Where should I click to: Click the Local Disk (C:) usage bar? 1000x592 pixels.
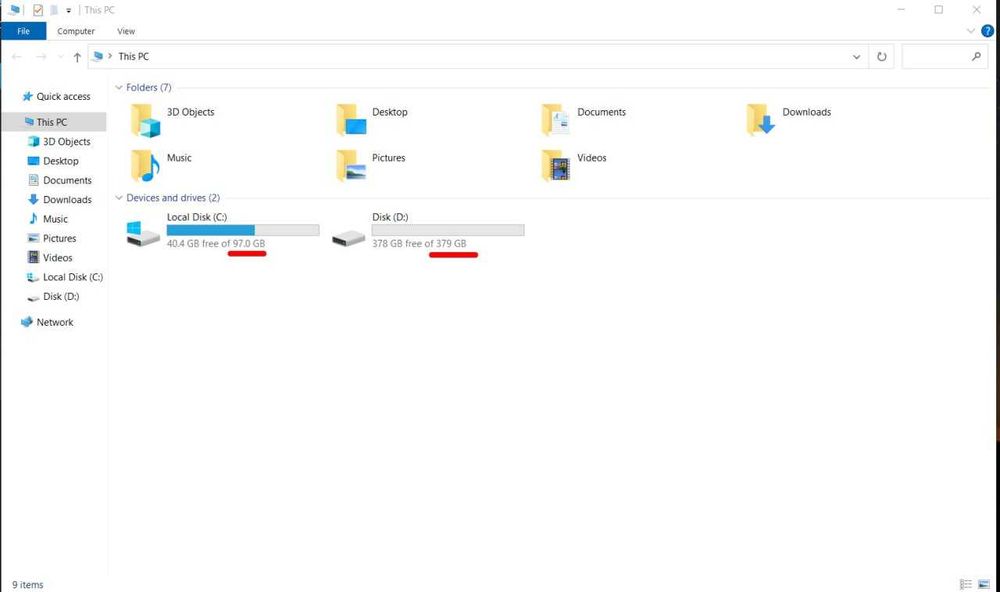click(x=243, y=230)
